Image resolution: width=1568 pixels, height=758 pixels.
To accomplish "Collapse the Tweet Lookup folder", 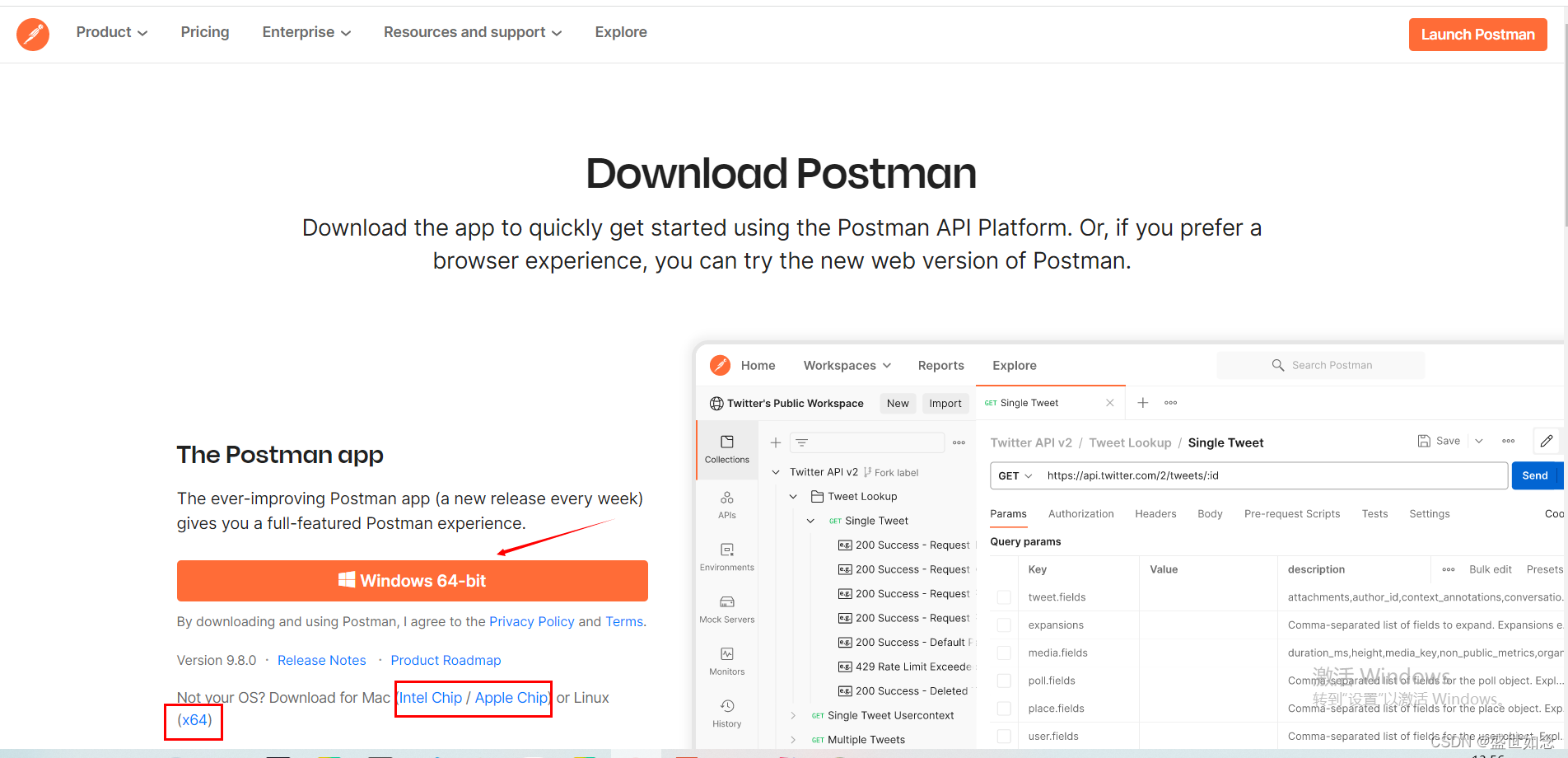I will point(793,496).
